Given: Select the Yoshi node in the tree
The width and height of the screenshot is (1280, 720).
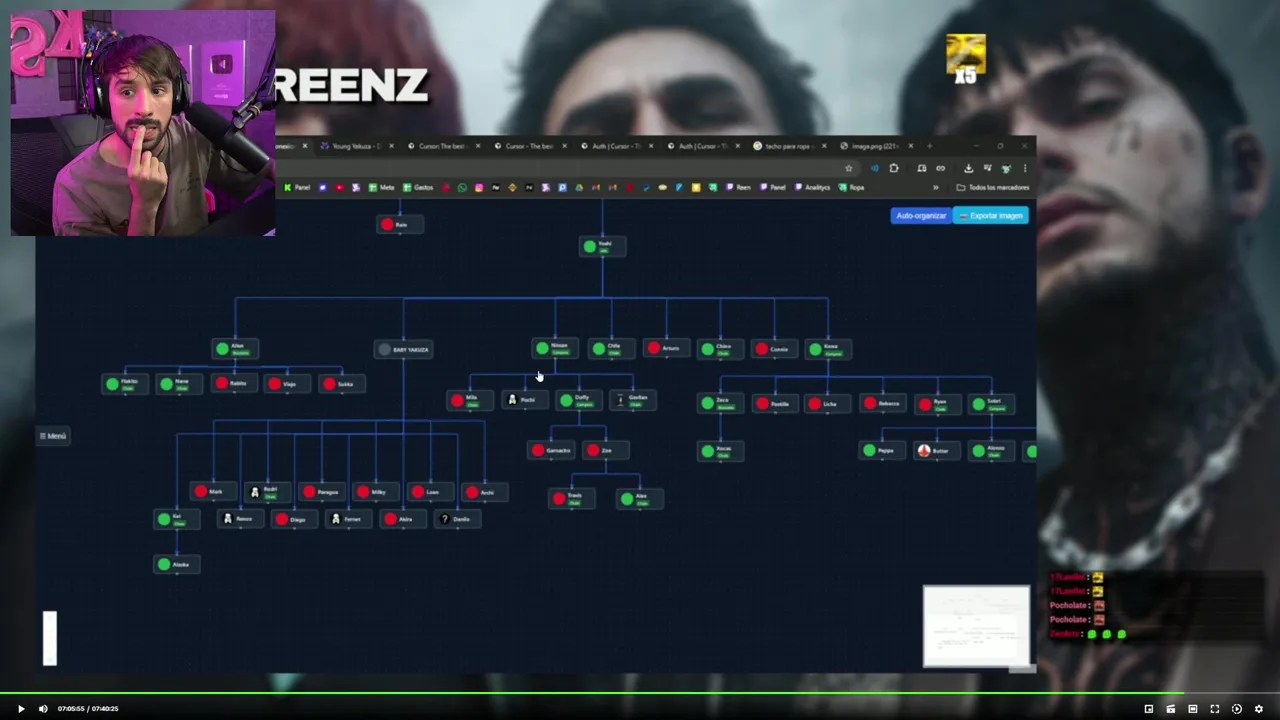Looking at the screenshot, I should (603, 245).
